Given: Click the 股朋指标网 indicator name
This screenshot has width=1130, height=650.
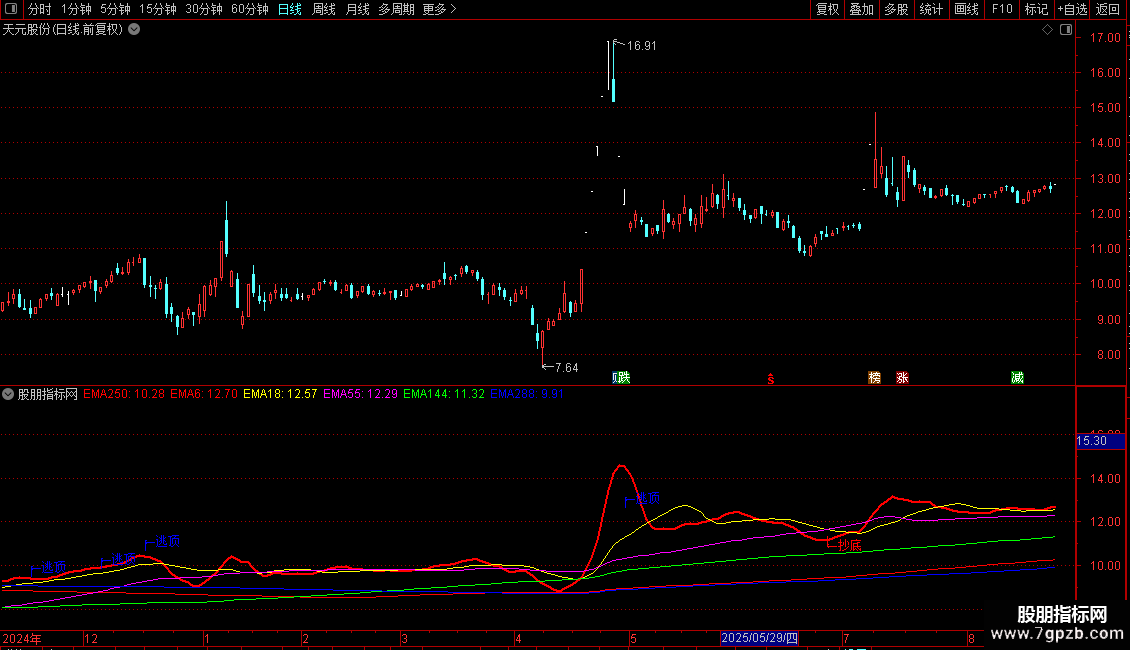Looking at the screenshot, I should 48,394.
